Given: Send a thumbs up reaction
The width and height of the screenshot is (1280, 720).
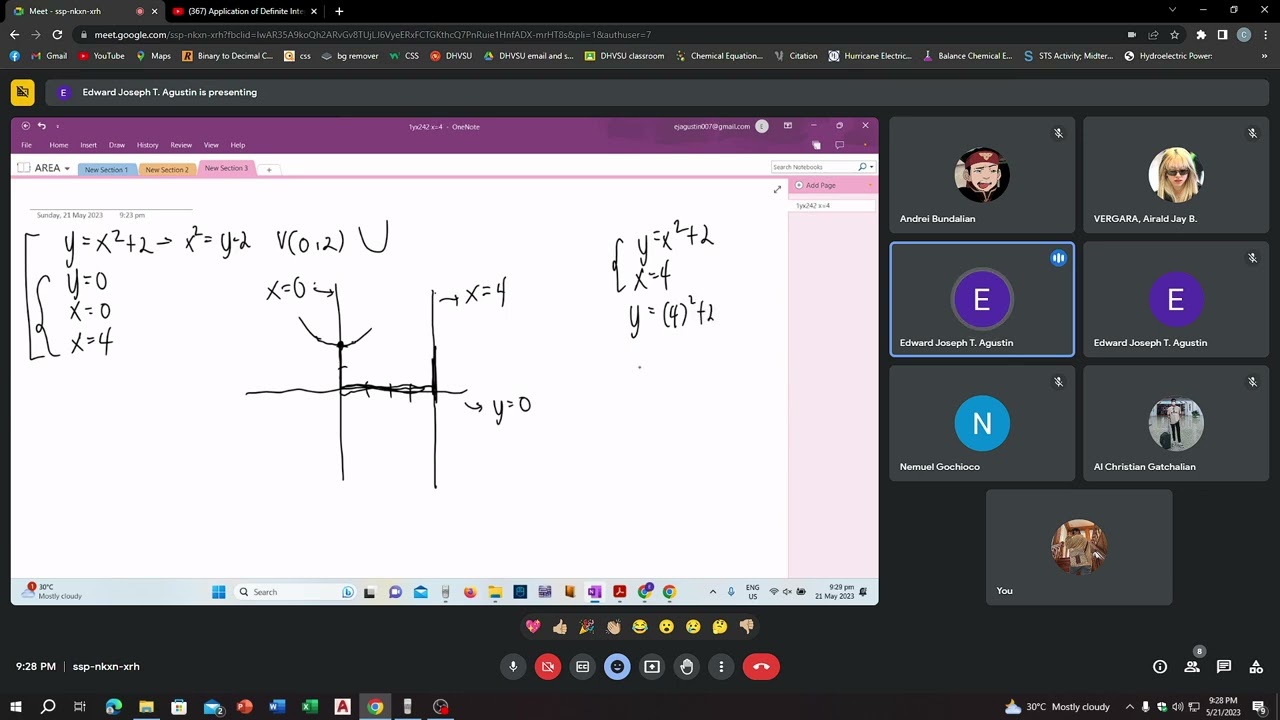Looking at the screenshot, I should tap(560, 627).
